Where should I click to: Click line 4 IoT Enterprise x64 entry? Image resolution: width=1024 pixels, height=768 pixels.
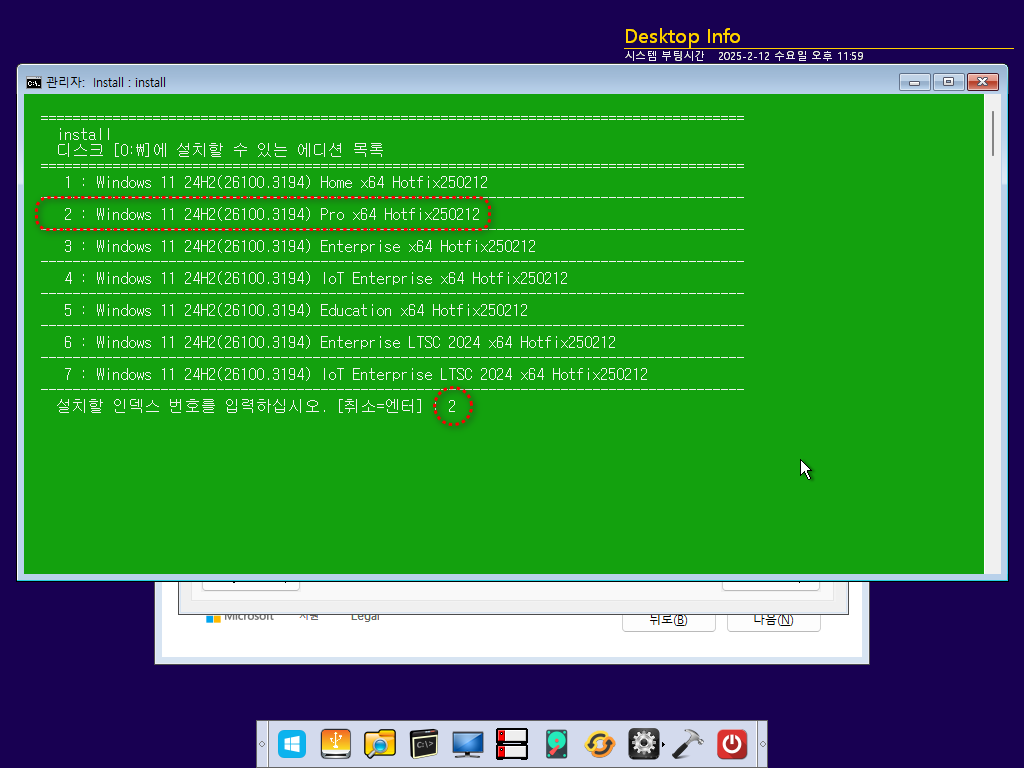(315, 279)
